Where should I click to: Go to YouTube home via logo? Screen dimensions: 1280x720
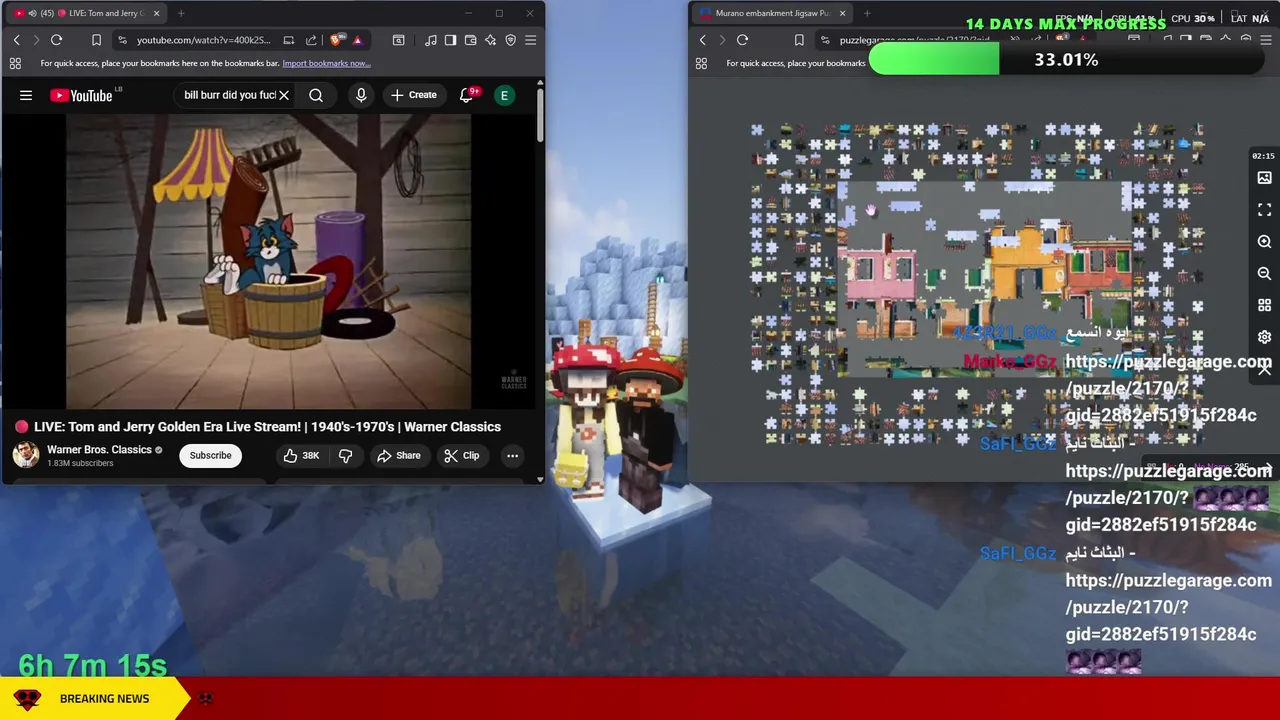tap(82, 95)
